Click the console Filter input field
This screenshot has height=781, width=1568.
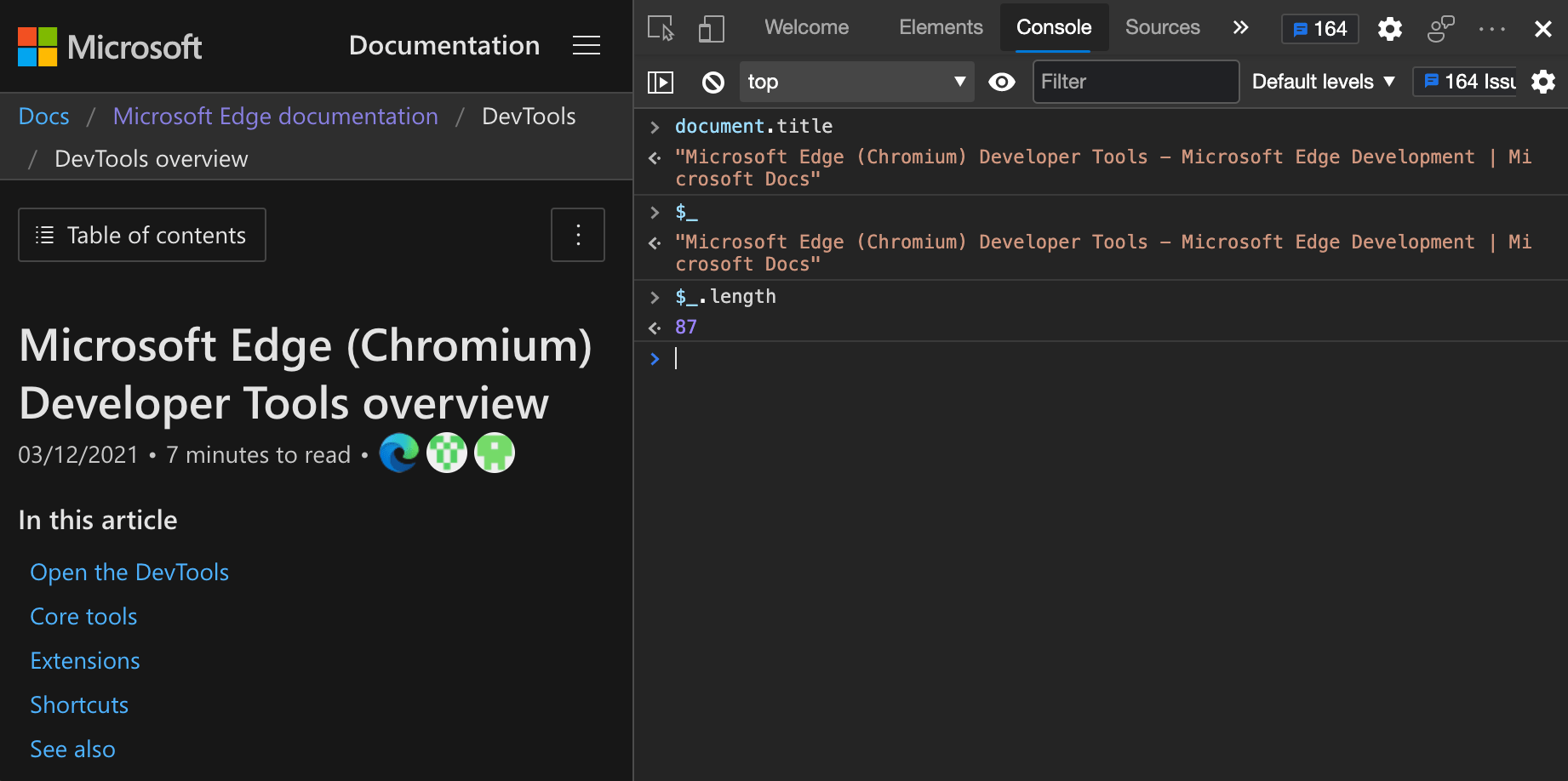pos(1136,82)
